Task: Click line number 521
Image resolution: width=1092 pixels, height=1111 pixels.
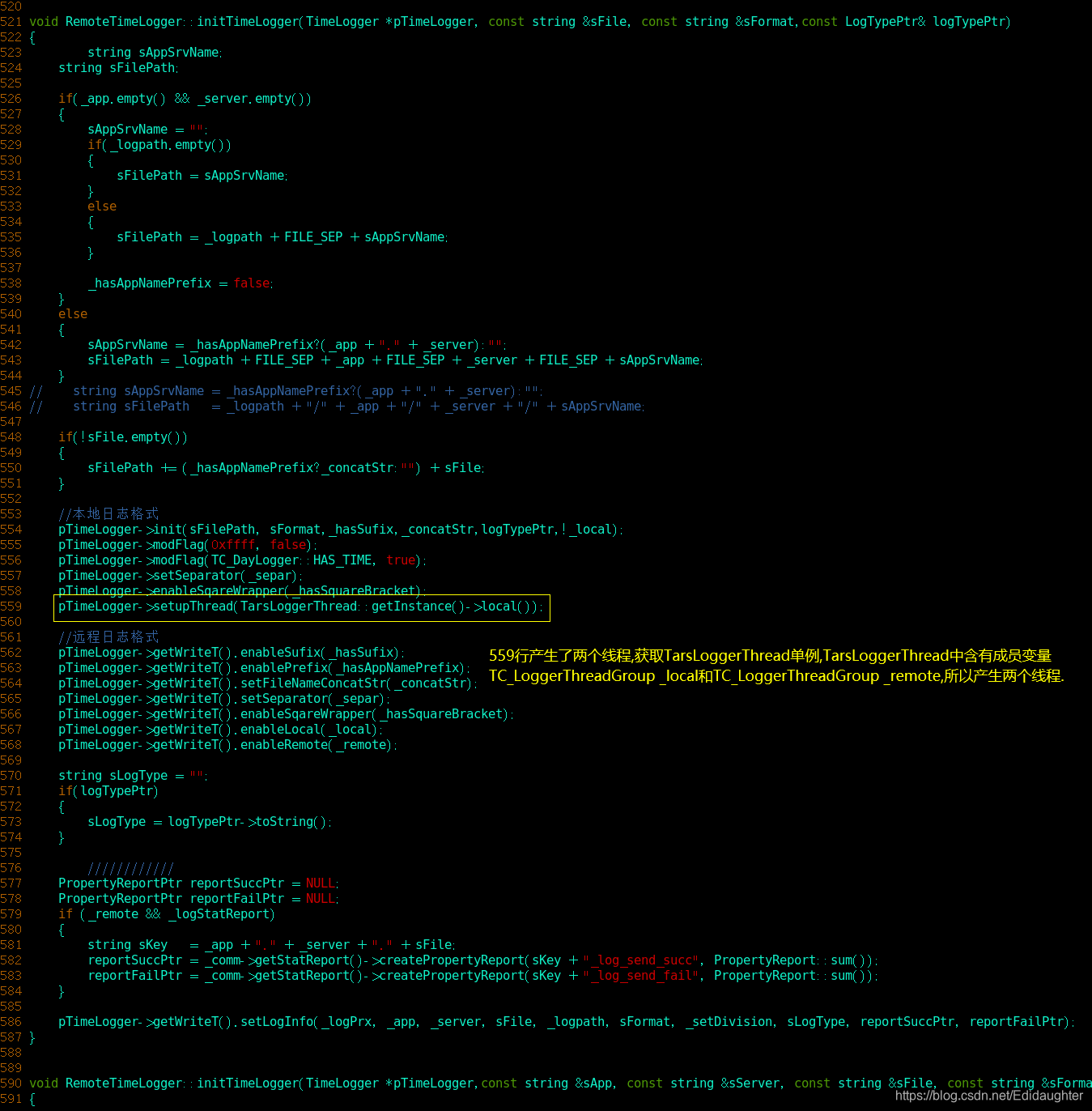Action: 12,21
